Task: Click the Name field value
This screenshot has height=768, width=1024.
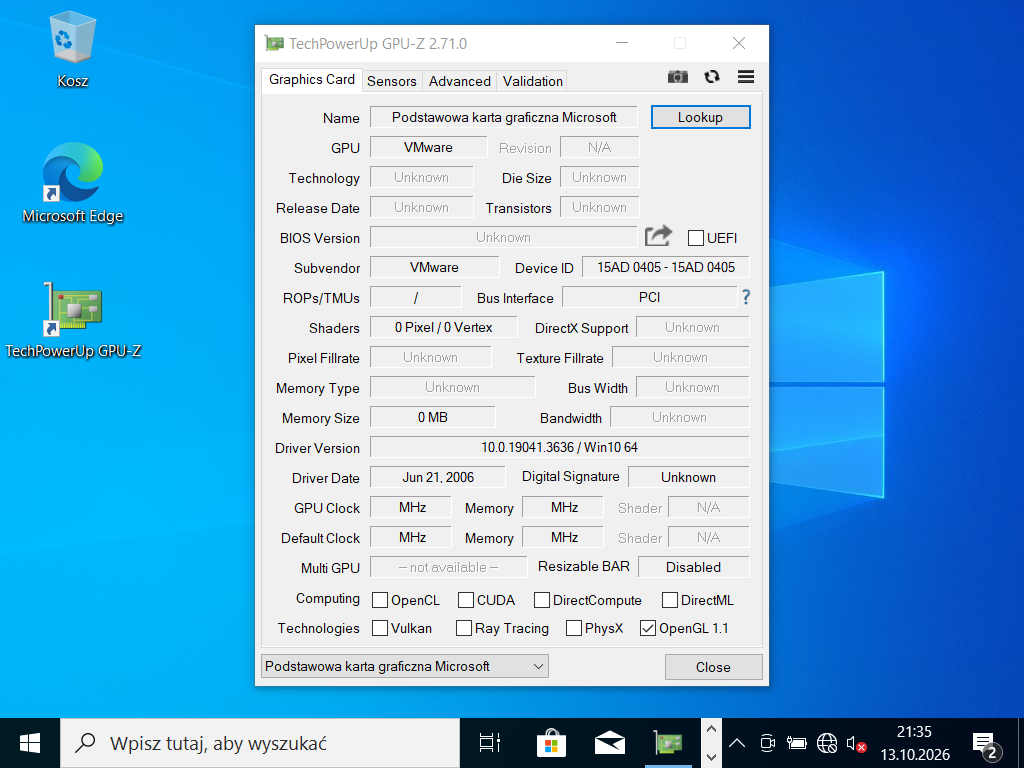Action: [x=504, y=117]
